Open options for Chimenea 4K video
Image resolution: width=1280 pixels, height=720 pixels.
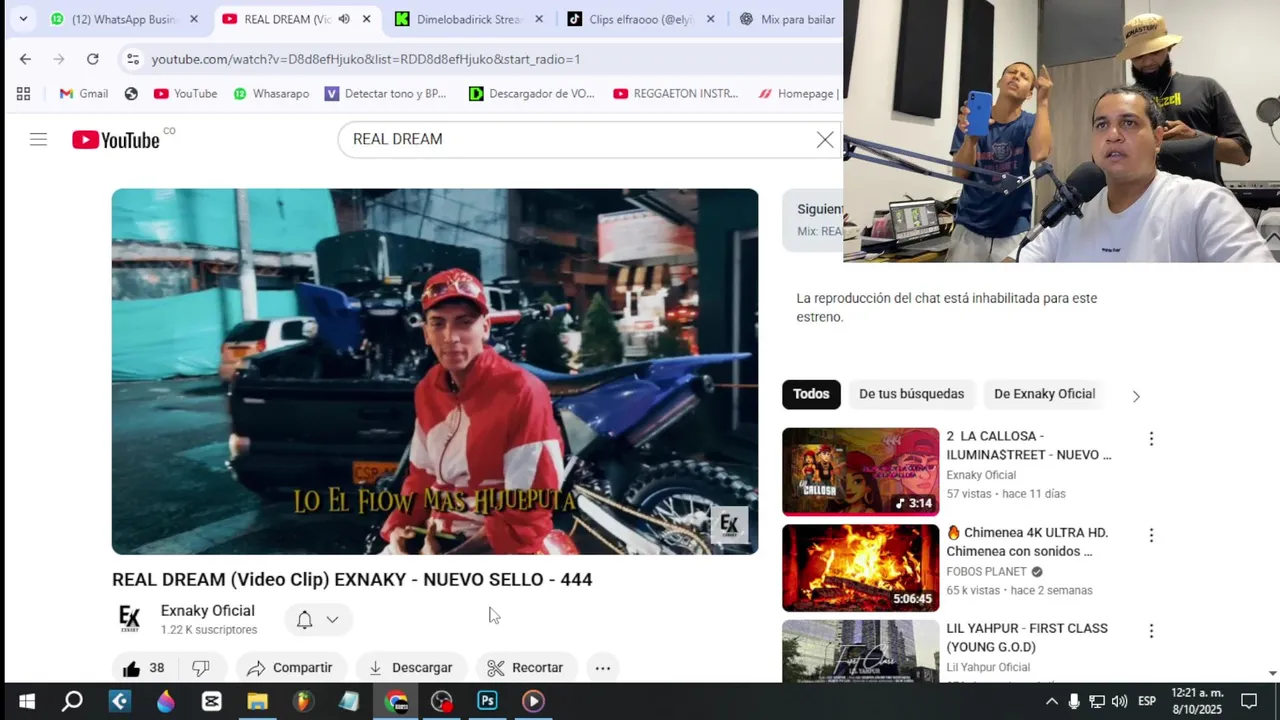click(x=1151, y=536)
